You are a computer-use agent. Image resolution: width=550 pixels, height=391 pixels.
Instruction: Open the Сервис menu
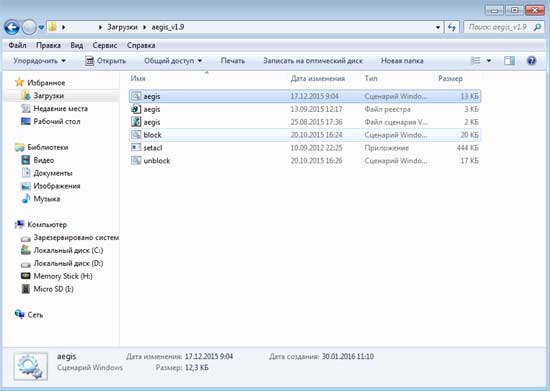[x=105, y=45]
